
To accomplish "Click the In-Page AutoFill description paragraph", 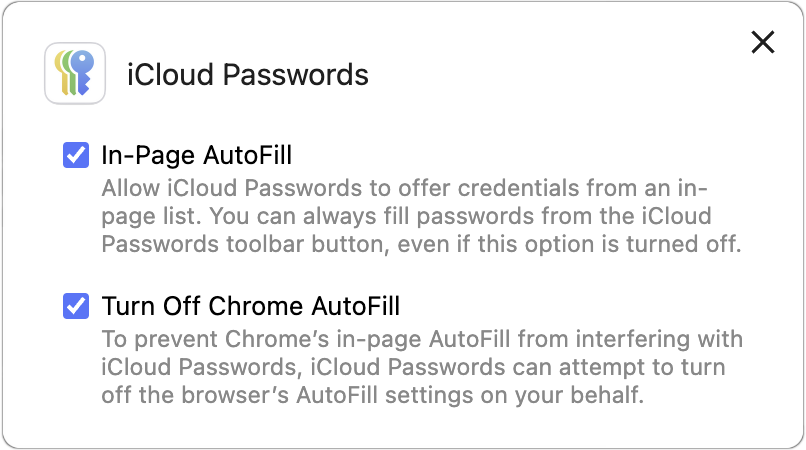I will tap(422, 217).
